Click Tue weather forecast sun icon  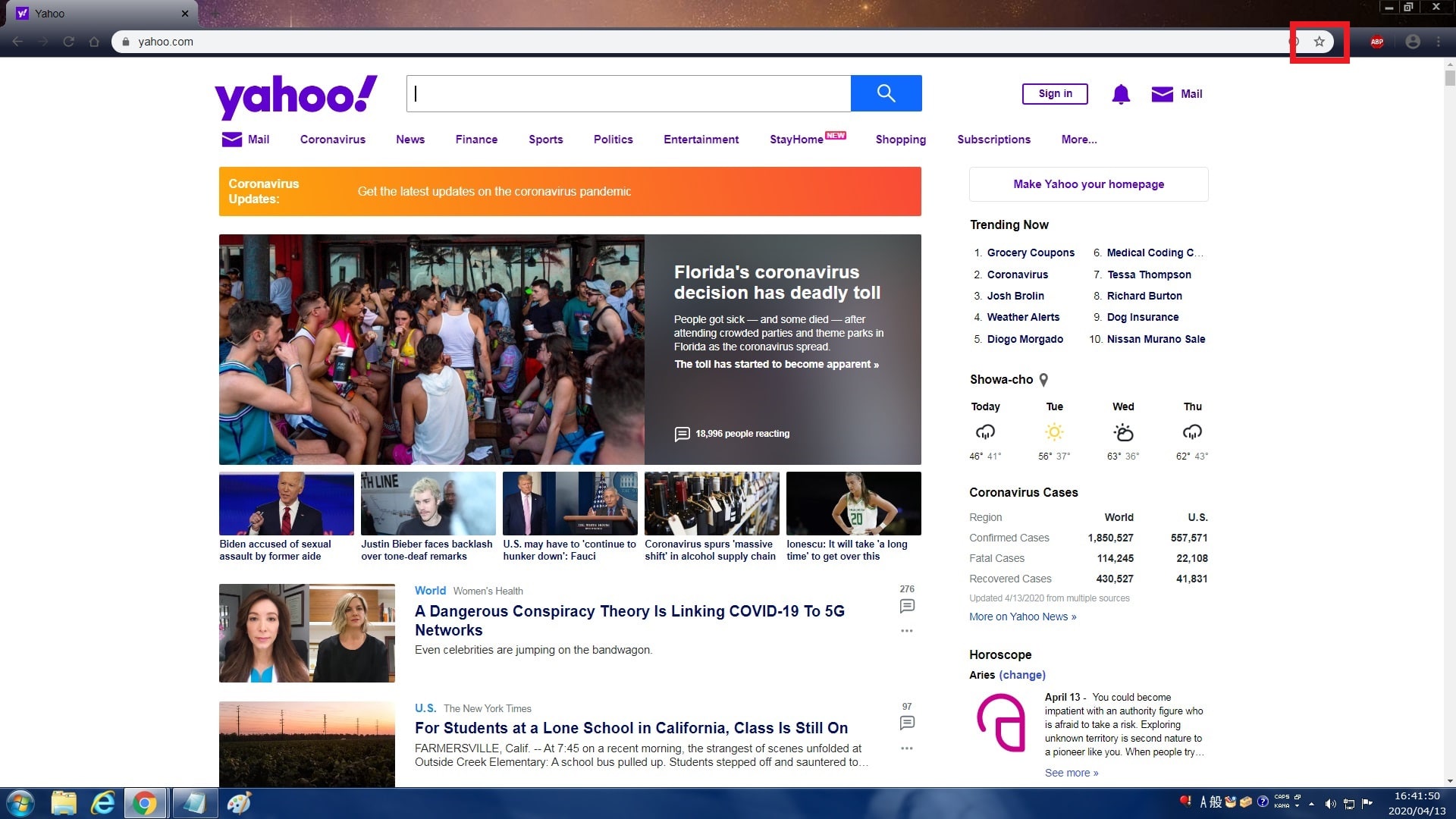1054,432
